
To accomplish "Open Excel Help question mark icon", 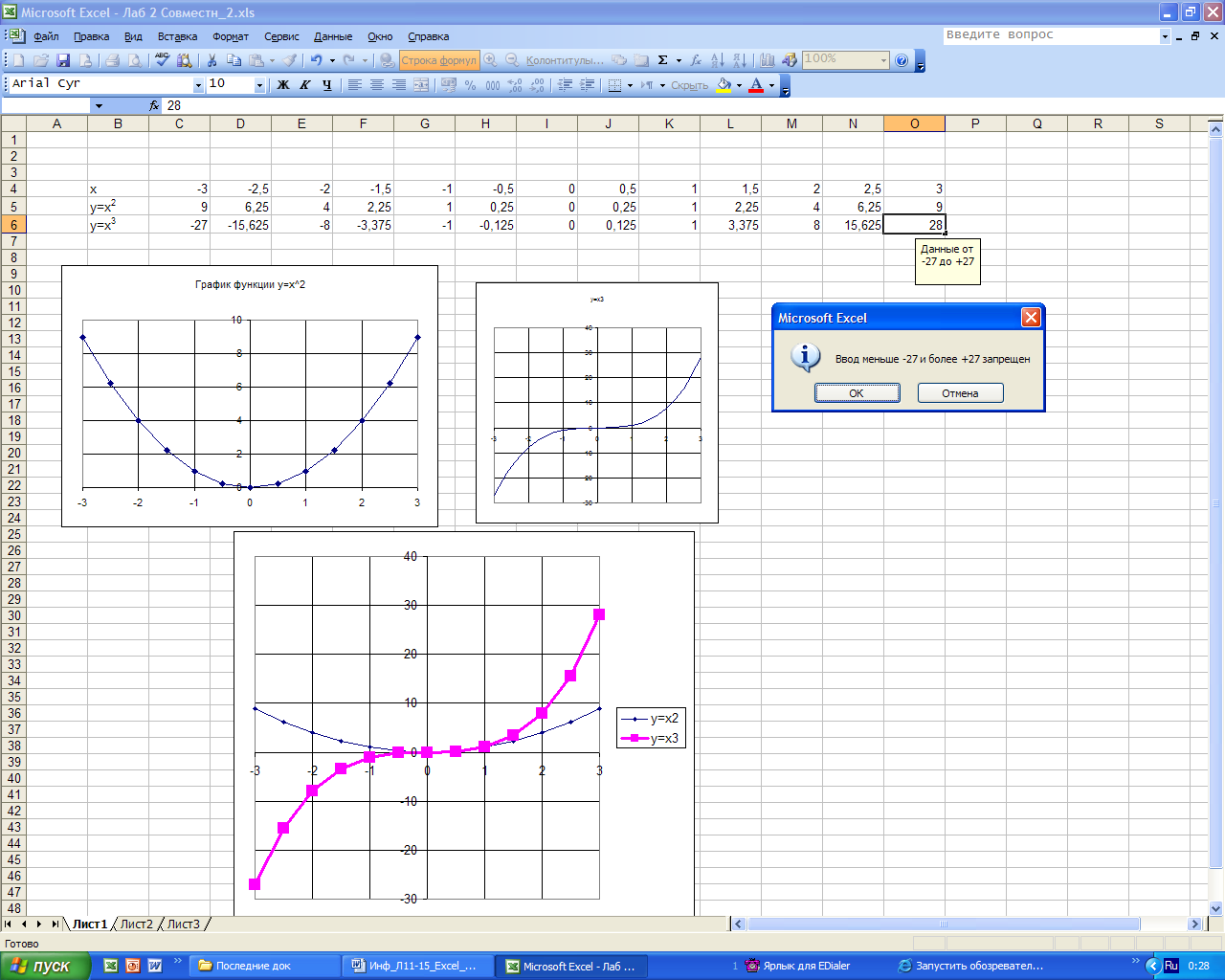I will 902,60.
